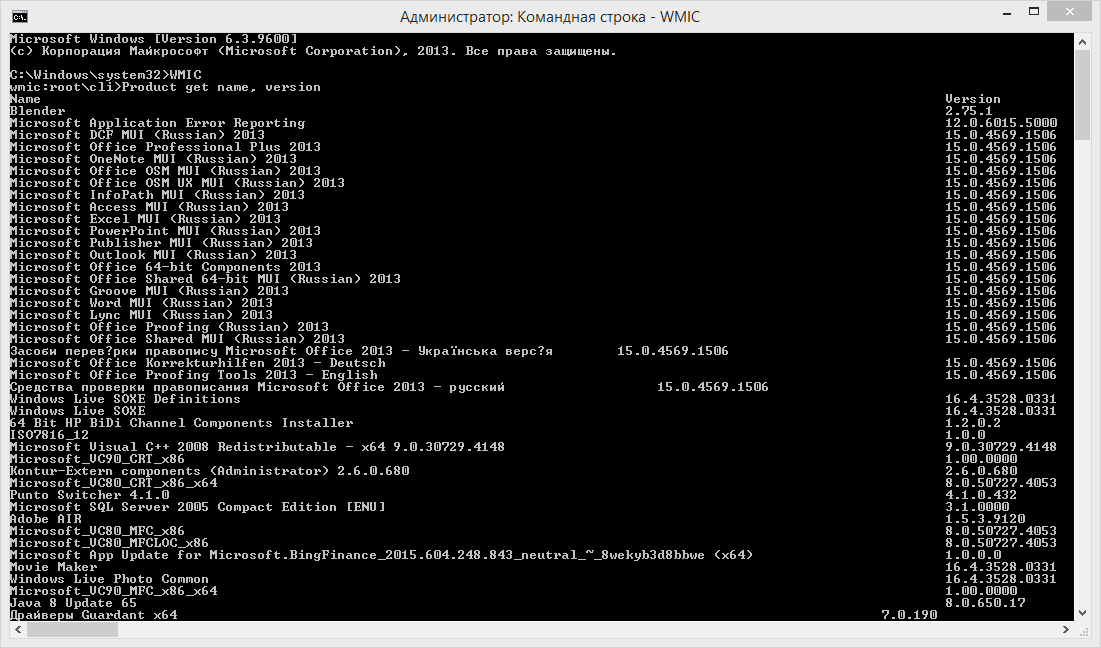Image resolution: width=1101 pixels, height=648 pixels.
Task: Click 'Microsoft_VC90_CRT_x86' entry
Action: coord(97,459)
